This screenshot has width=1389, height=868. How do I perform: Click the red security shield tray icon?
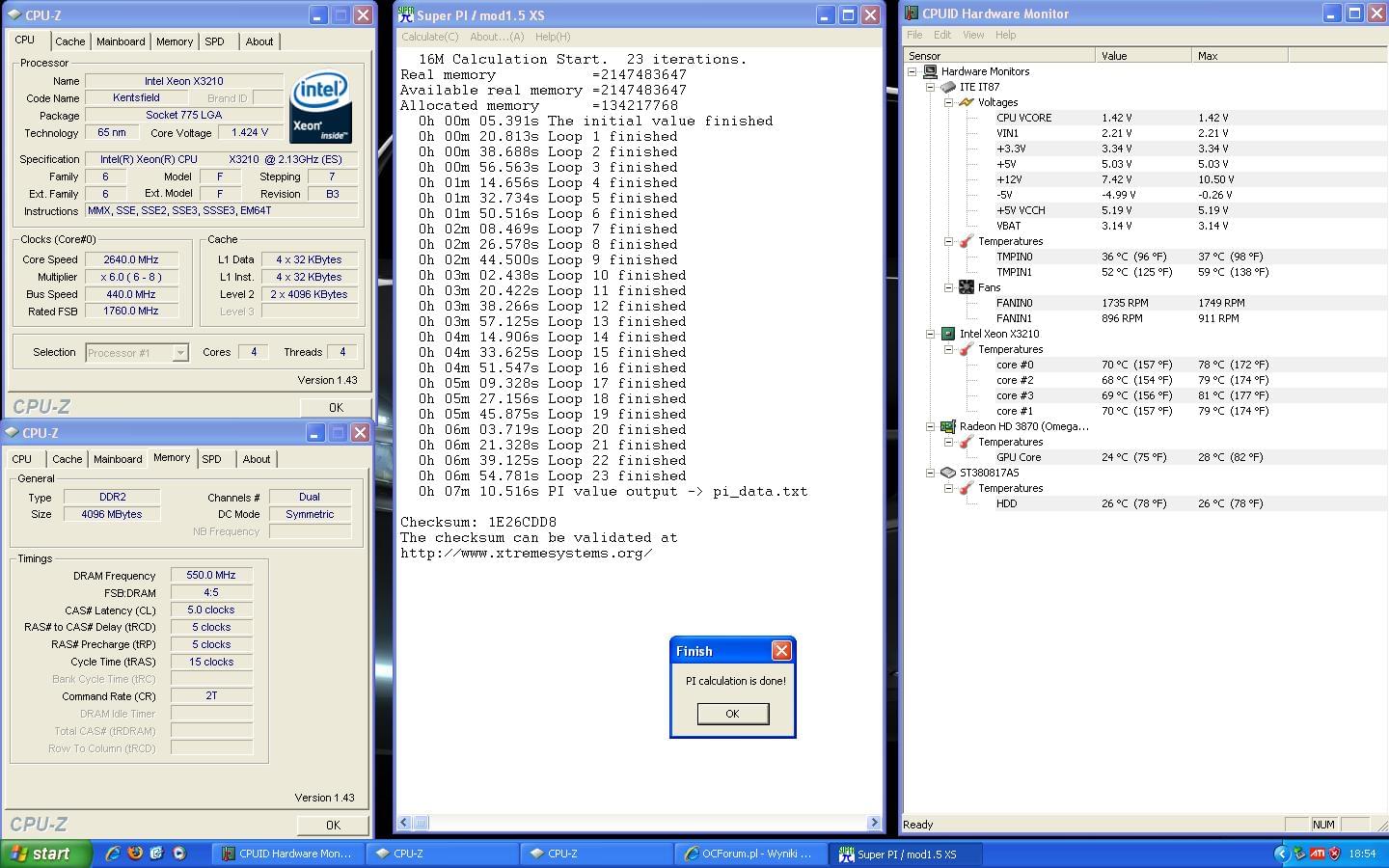[1335, 854]
